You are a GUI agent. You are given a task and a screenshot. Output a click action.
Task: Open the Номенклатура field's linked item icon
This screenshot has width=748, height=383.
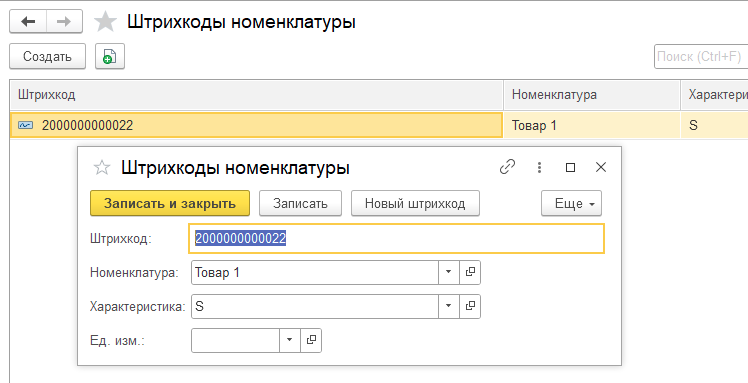coord(470,272)
